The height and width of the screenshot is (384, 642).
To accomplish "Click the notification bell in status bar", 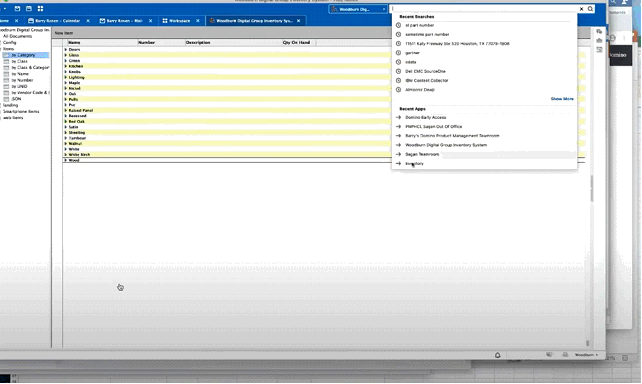I will (x=497, y=355).
